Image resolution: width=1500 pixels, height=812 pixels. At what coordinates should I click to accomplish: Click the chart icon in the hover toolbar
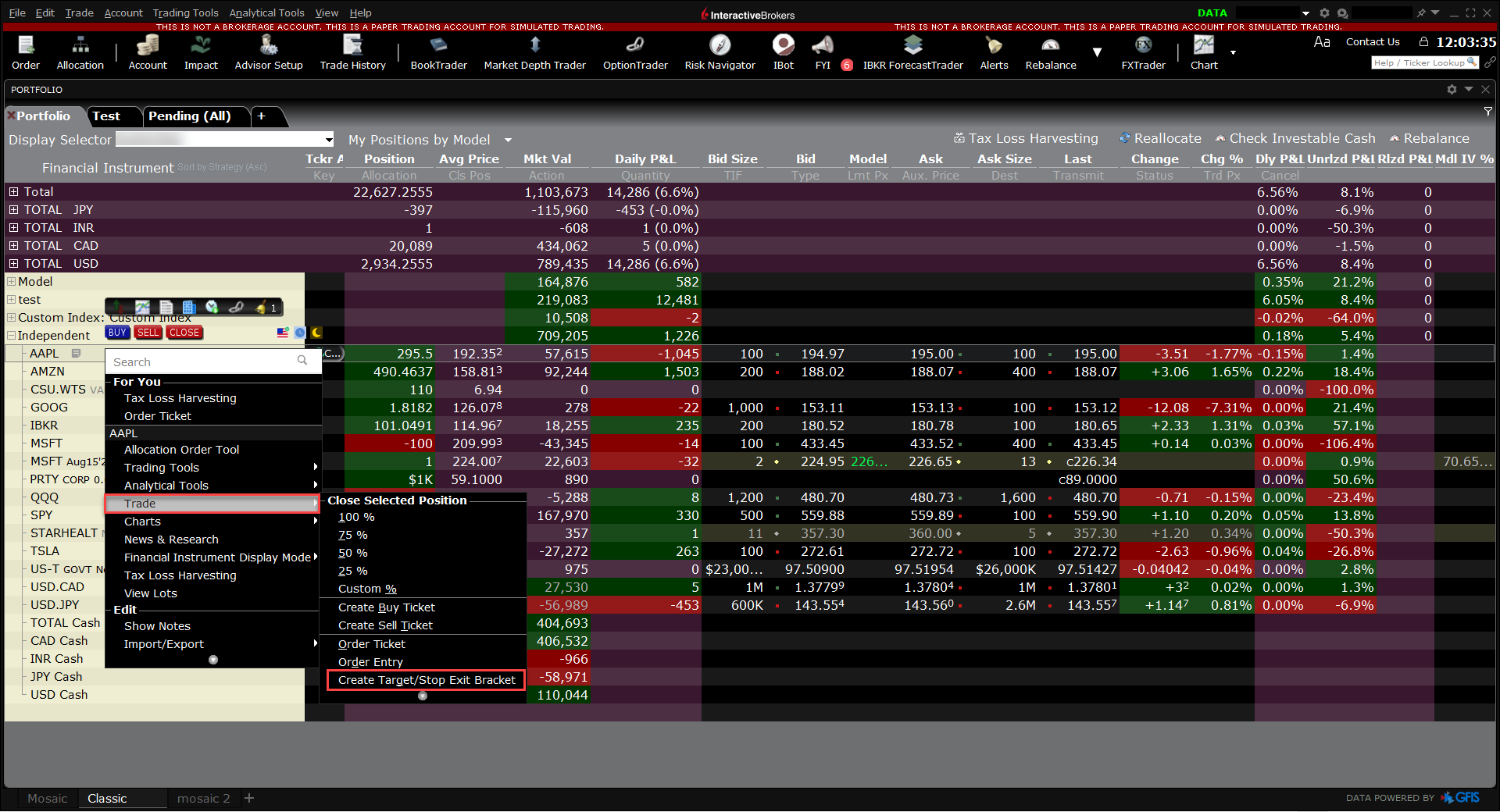tap(142, 308)
